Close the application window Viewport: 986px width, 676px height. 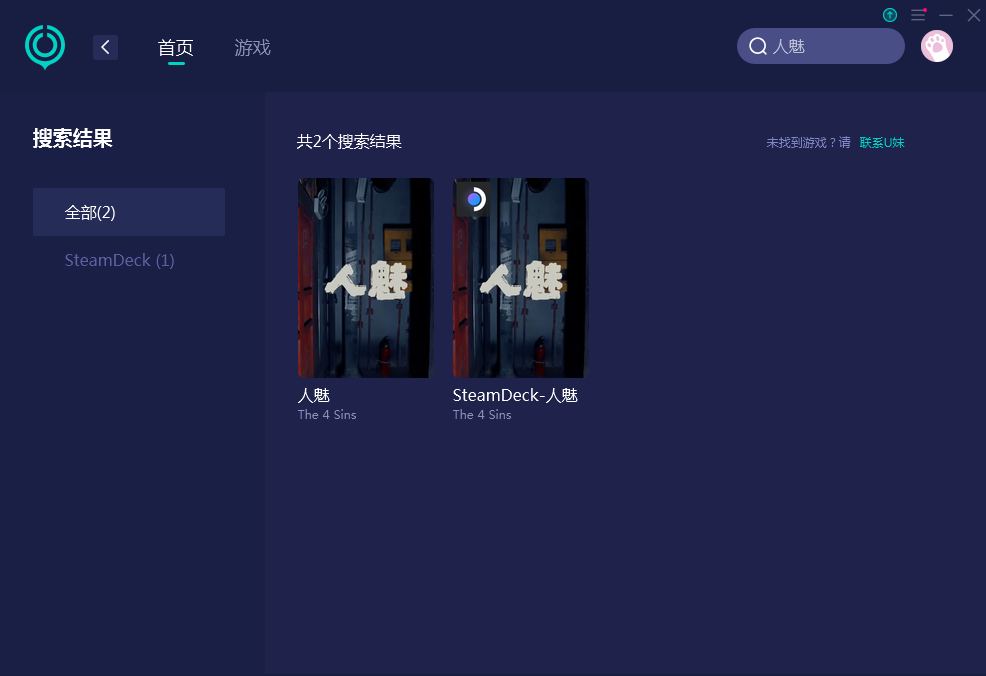pyautogui.click(x=973, y=14)
